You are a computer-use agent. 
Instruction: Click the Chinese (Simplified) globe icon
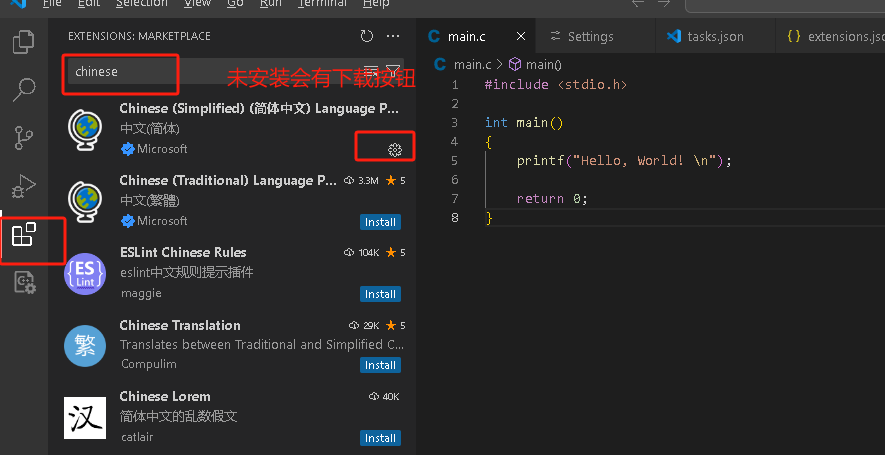85,130
